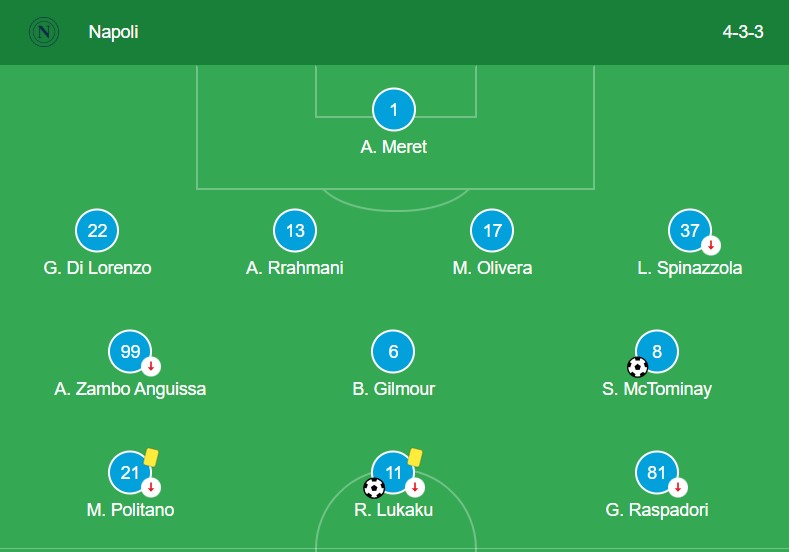The image size is (789, 552).
Task: Click Politano's yellow card icon
Action: pyautogui.click(x=151, y=457)
